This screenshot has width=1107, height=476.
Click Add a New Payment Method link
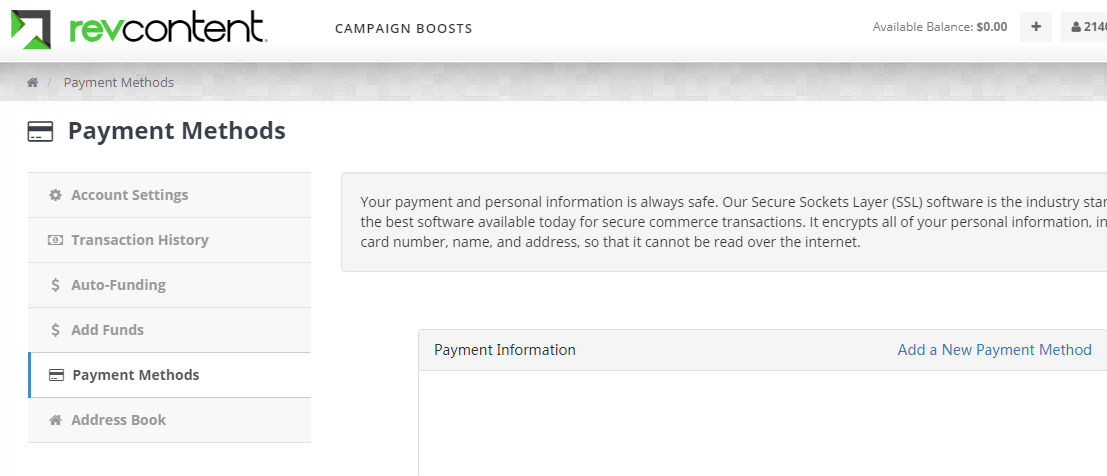coord(994,350)
